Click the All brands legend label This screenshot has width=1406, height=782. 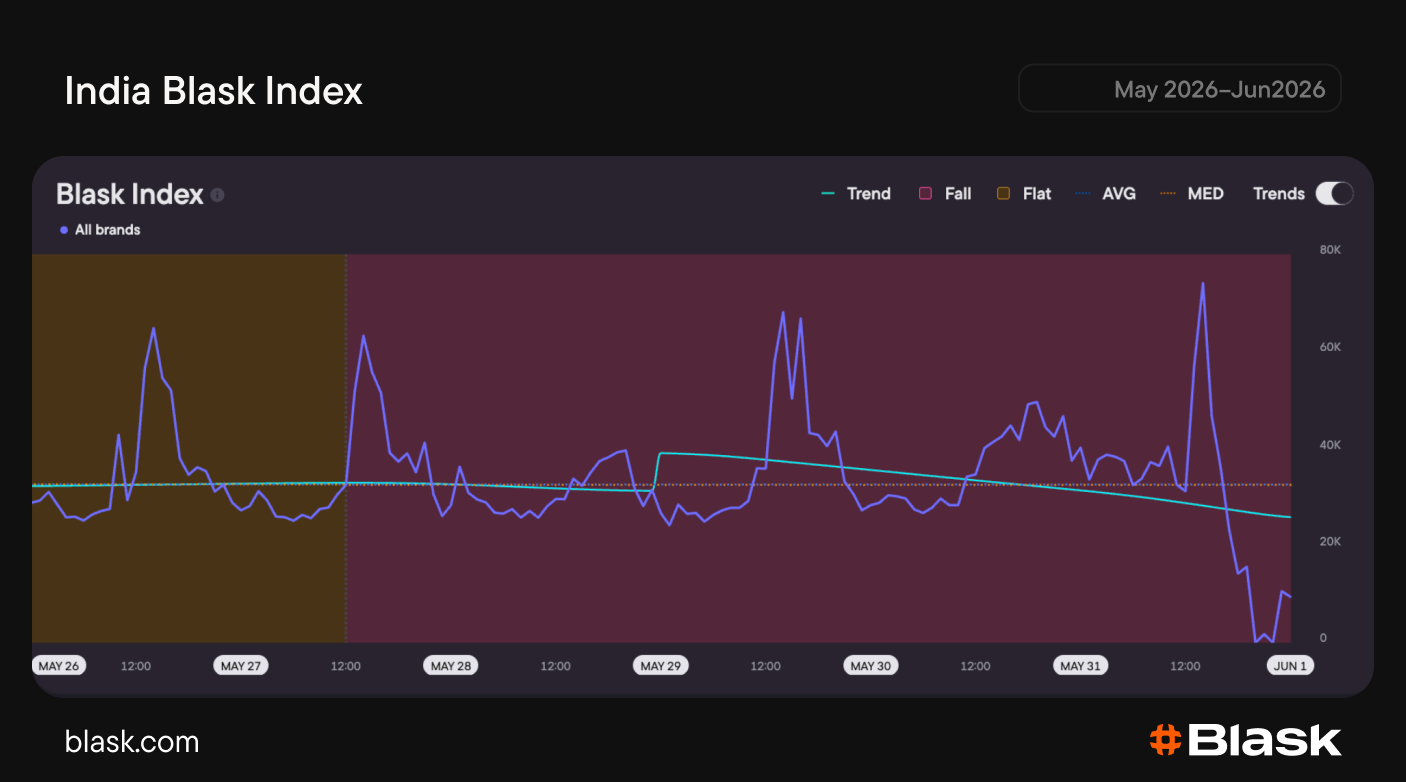[108, 230]
